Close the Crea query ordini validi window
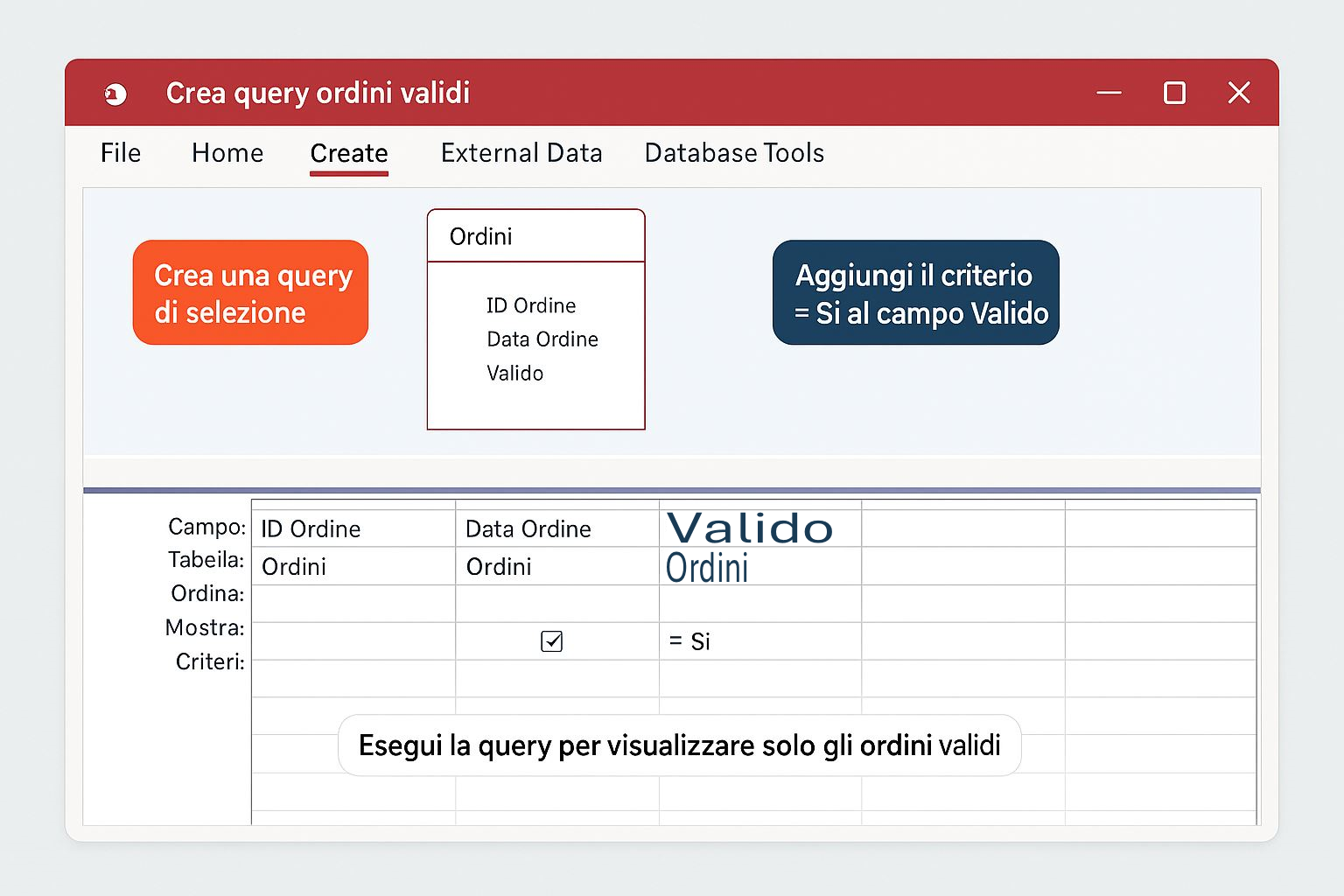 point(1238,93)
